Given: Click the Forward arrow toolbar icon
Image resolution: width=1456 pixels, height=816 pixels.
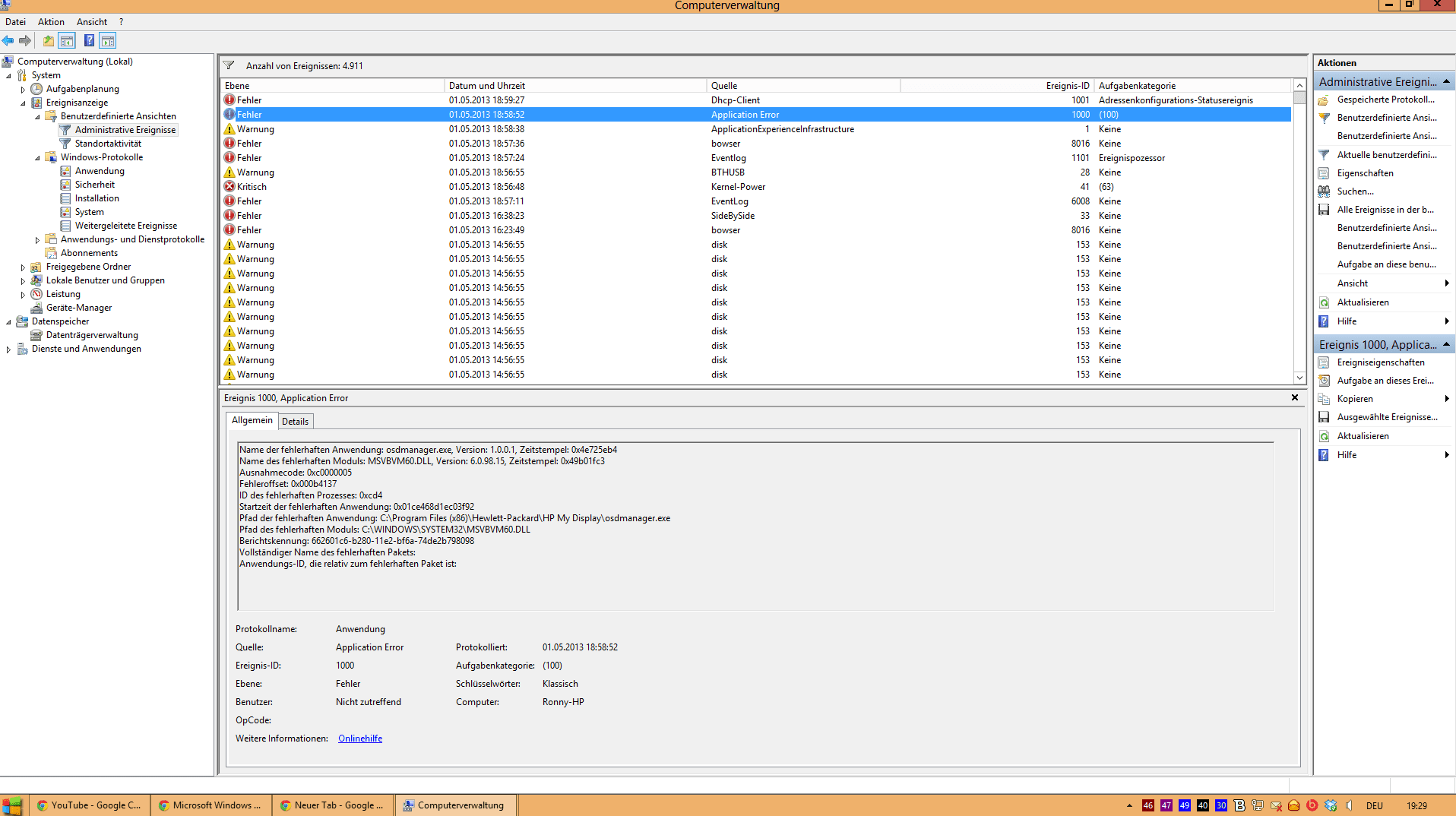Looking at the screenshot, I should pyautogui.click(x=25, y=41).
